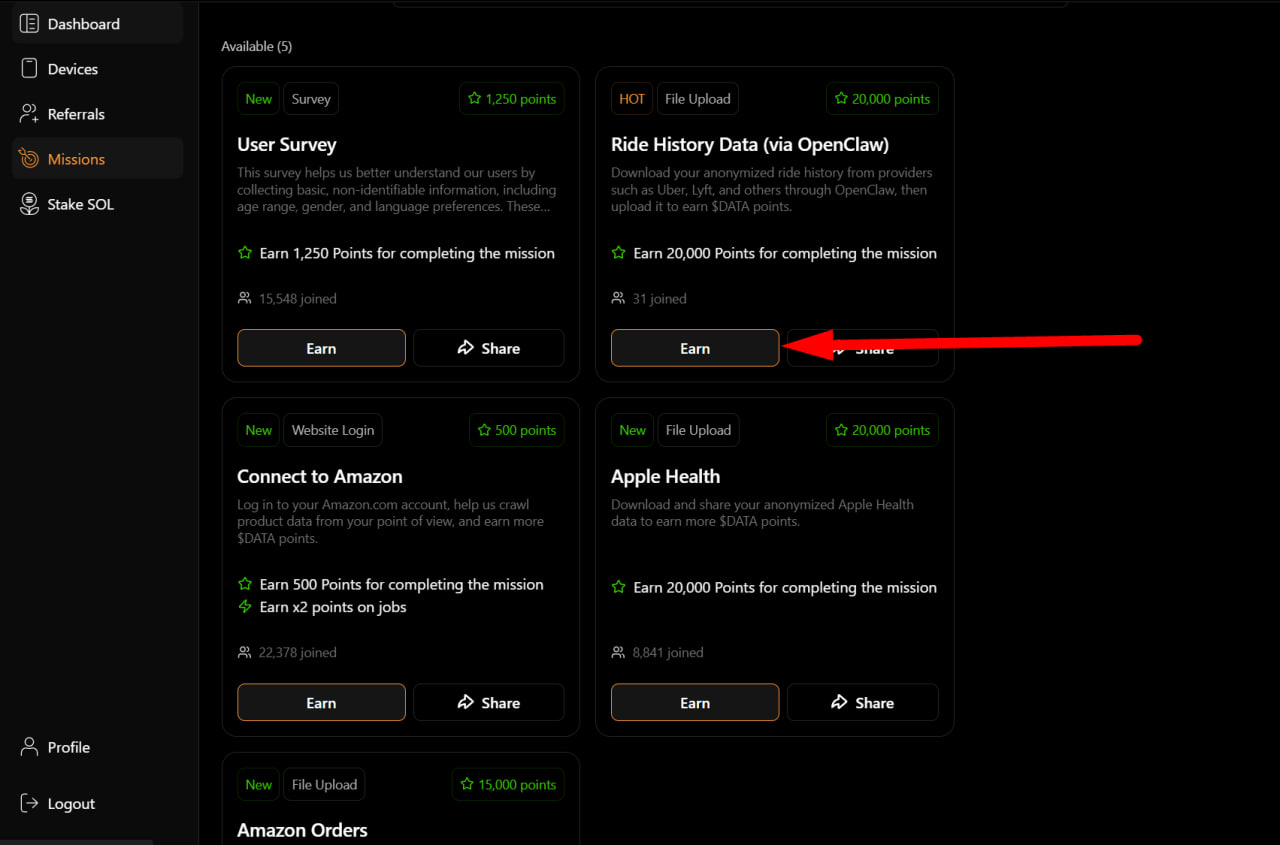Click star beside Ride History Earn 20,000 Points line
The height and width of the screenshot is (845, 1280).
pyautogui.click(x=619, y=253)
